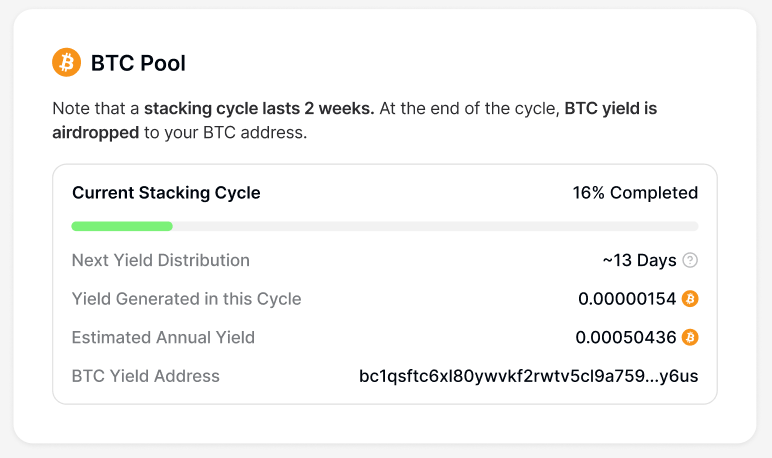
Task: Click the BTC Pool heading
Action: tap(138, 63)
